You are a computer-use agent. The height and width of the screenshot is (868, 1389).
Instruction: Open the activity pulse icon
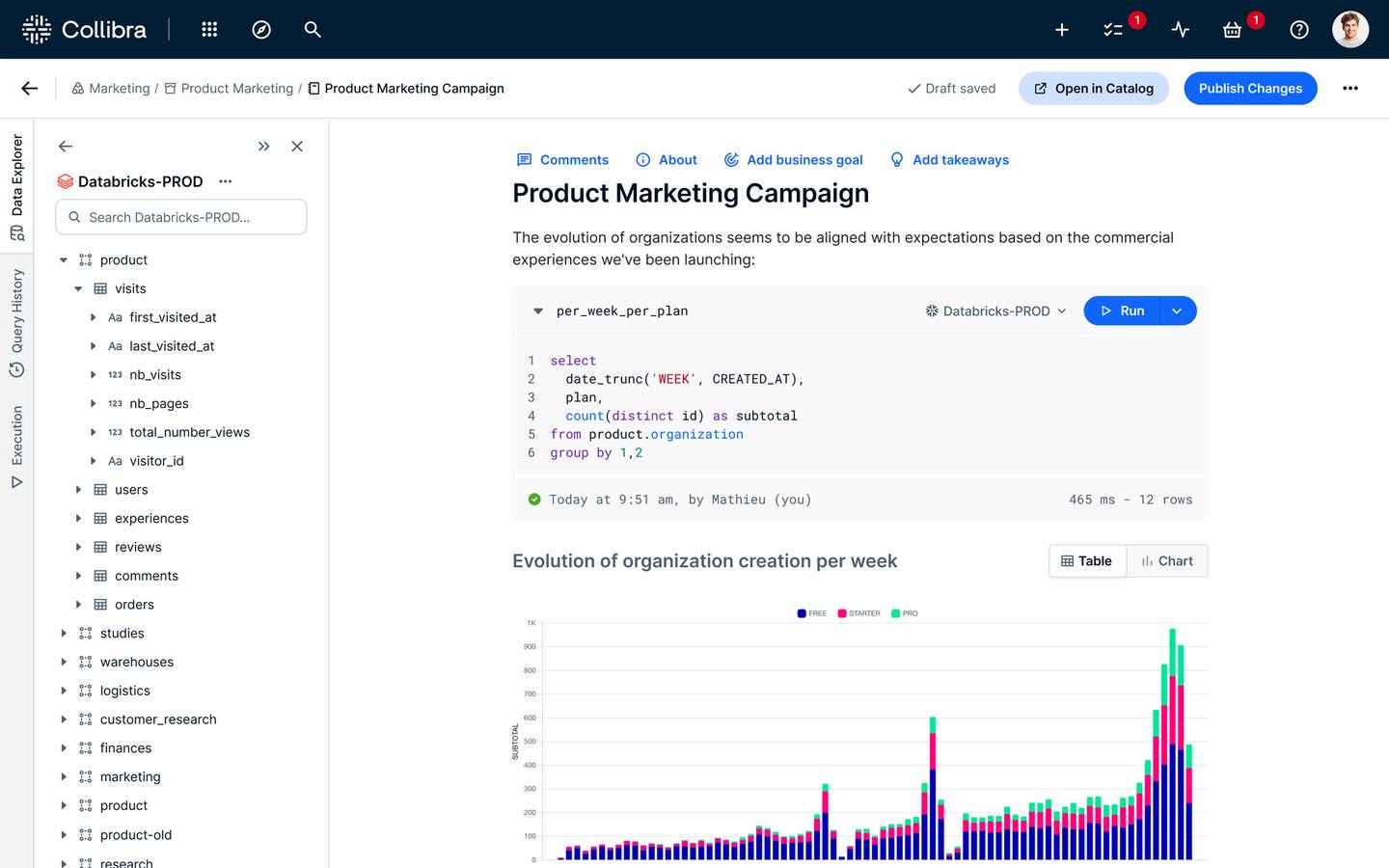pyautogui.click(x=1180, y=30)
